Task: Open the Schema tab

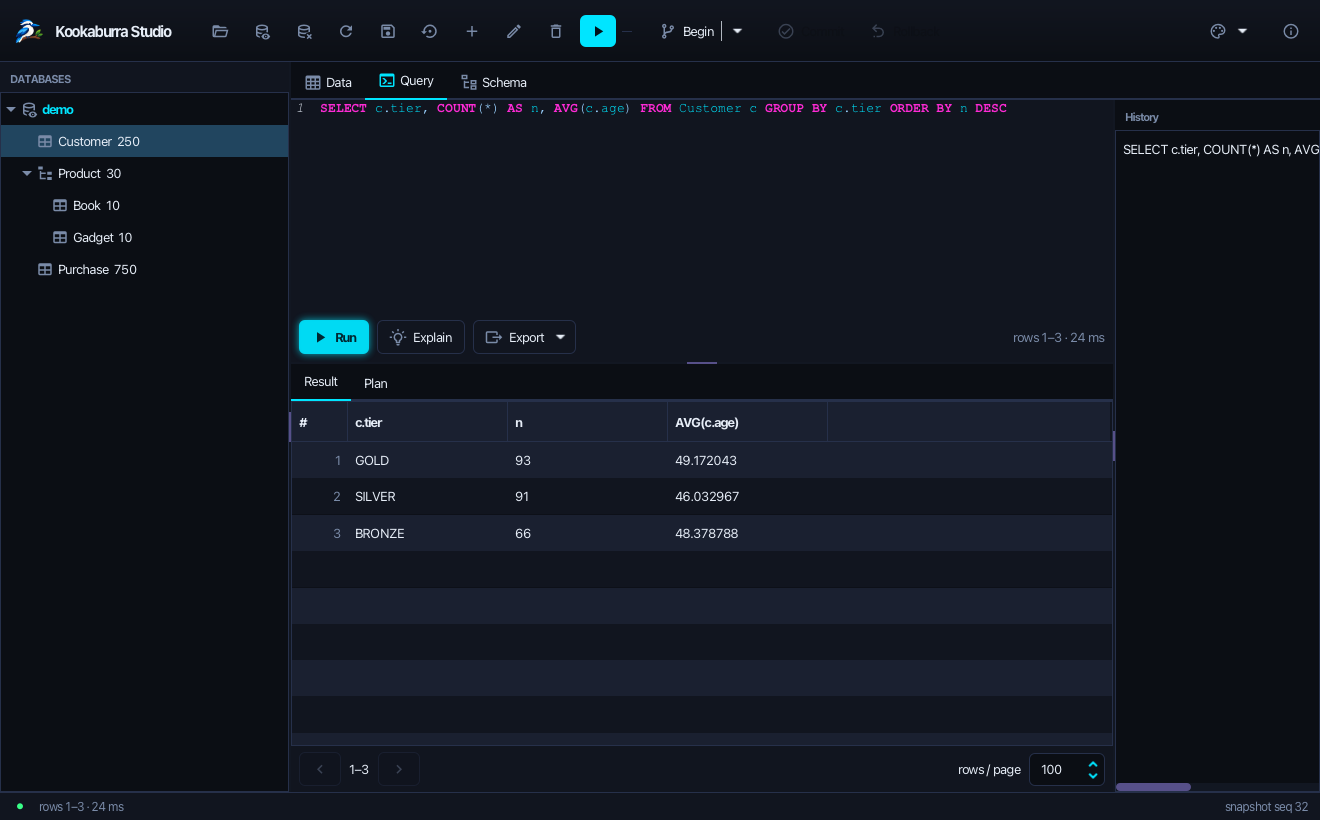Action: coord(494,82)
